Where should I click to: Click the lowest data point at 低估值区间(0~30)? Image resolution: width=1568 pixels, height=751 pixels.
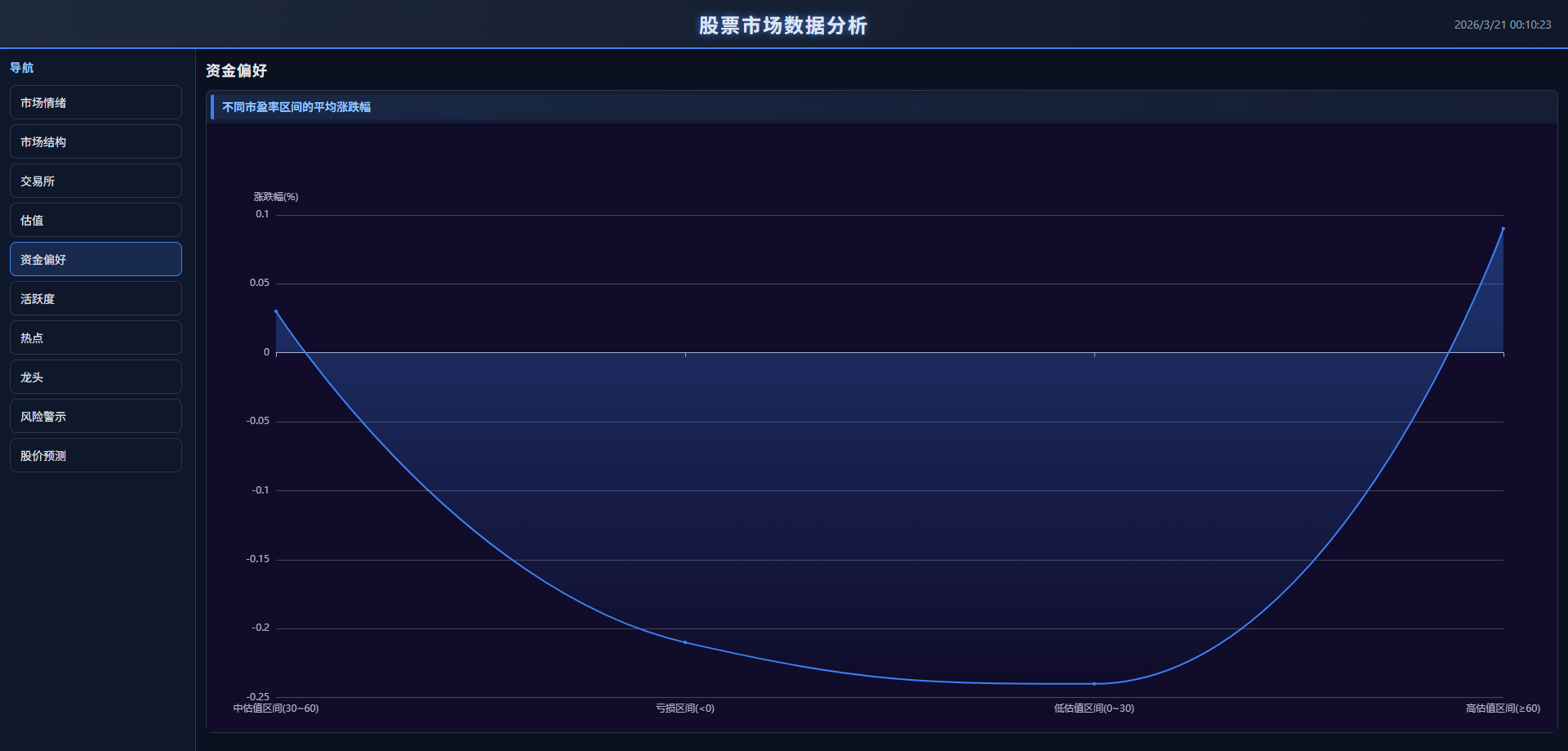click(x=1094, y=683)
